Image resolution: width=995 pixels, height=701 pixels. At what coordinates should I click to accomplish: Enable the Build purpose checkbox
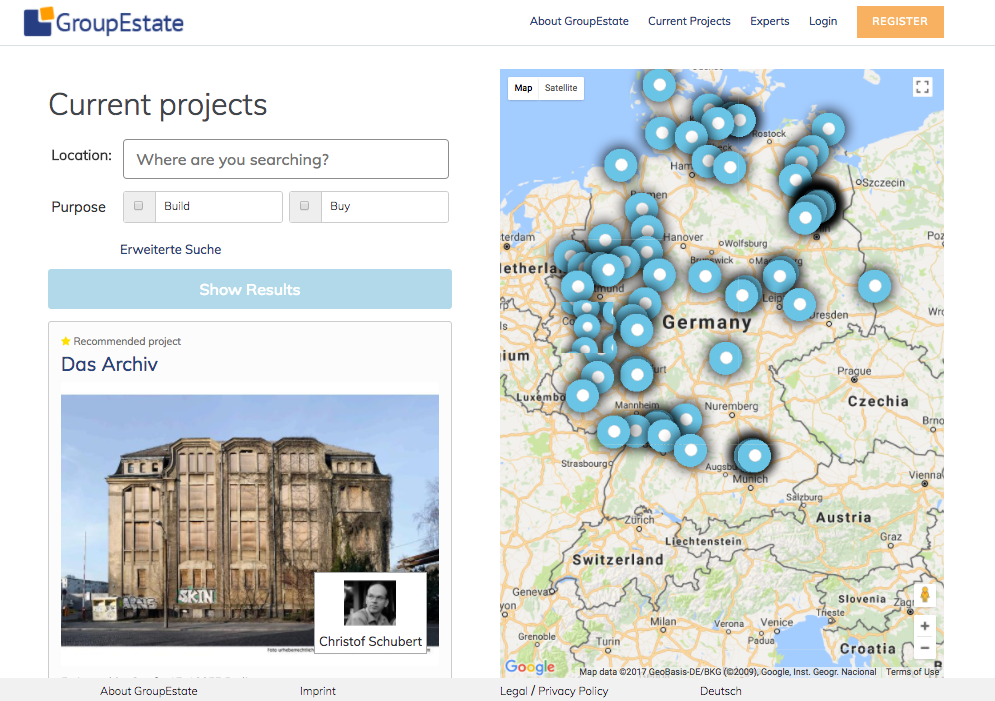[139, 206]
